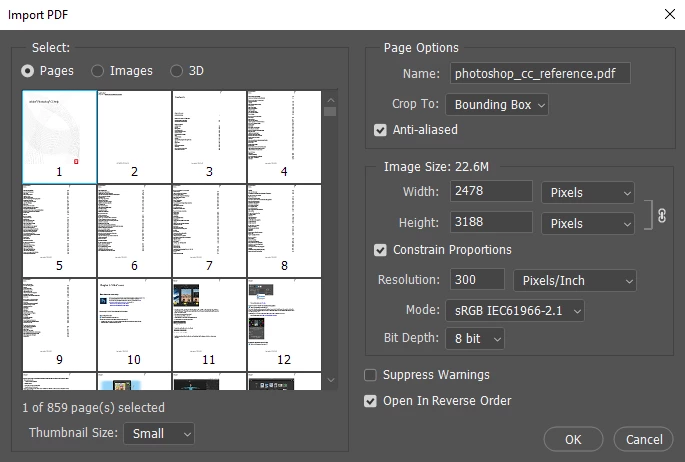Select page 3 thumbnail

(x=209, y=137)
